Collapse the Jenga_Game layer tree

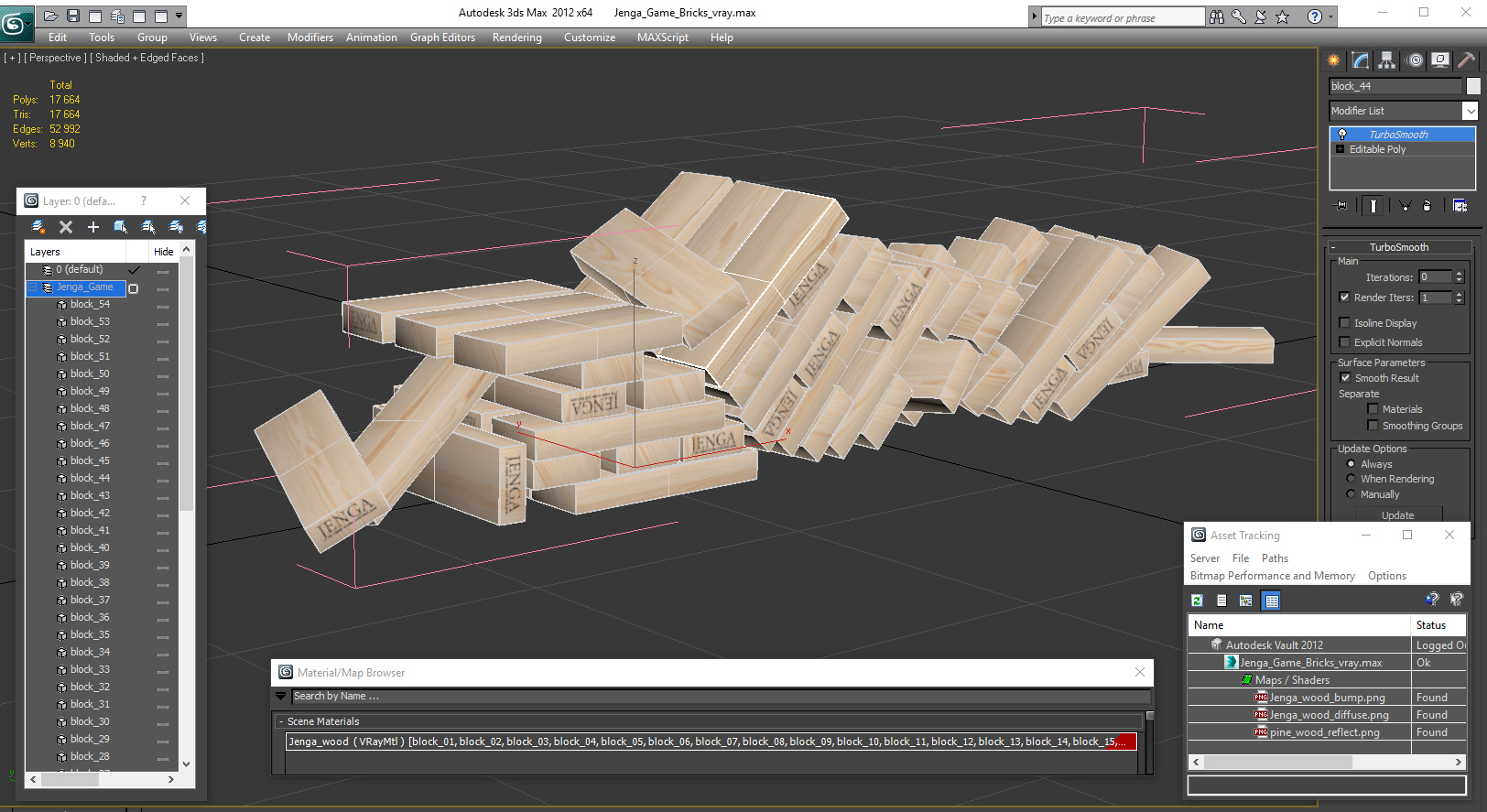coord(34,287)
